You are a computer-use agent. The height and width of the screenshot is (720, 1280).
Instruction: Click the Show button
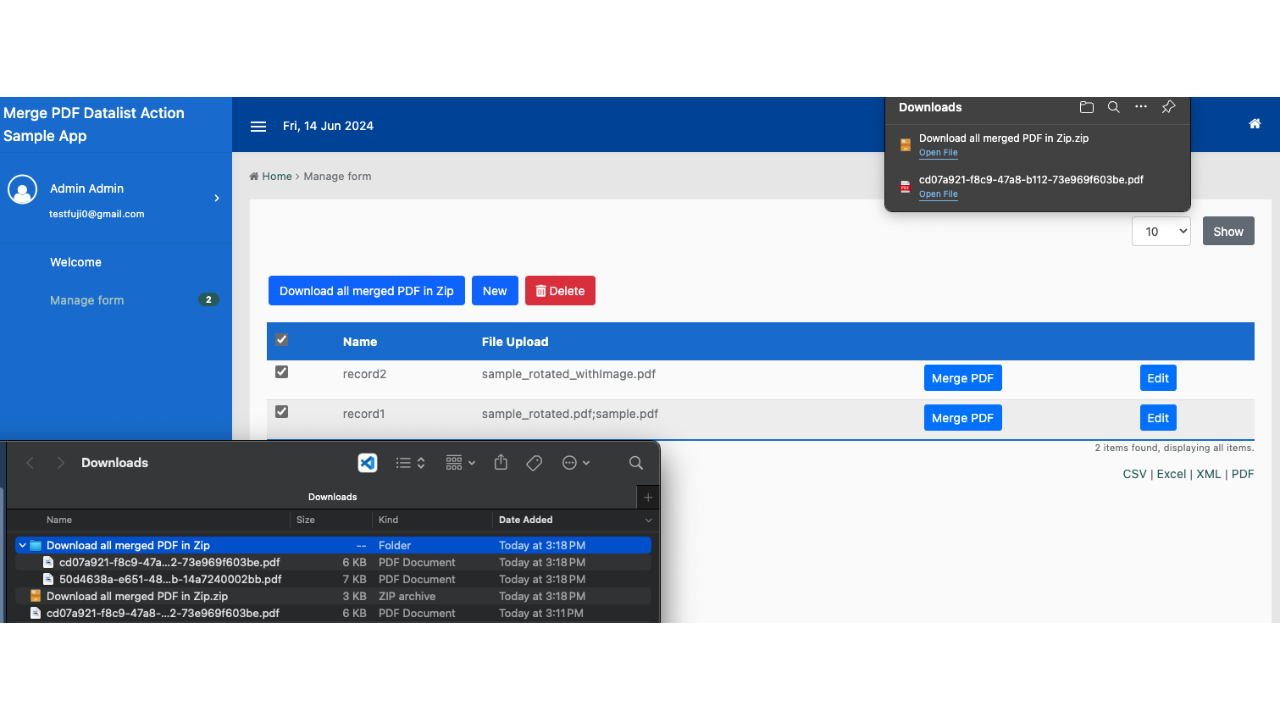1228,231
